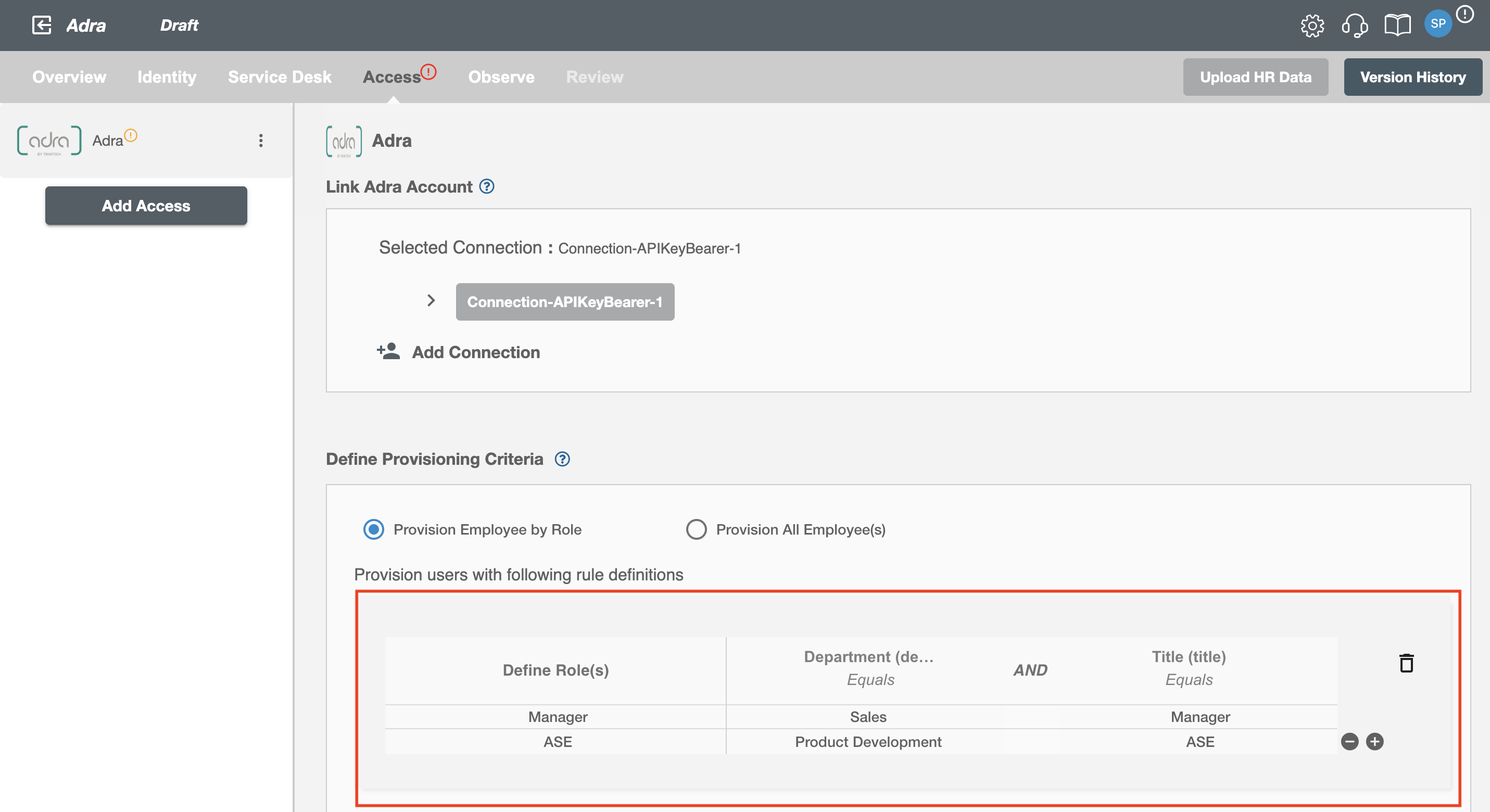Switch to the Service Desk tab
1490x812 pixels.
[x=280, y=77]
